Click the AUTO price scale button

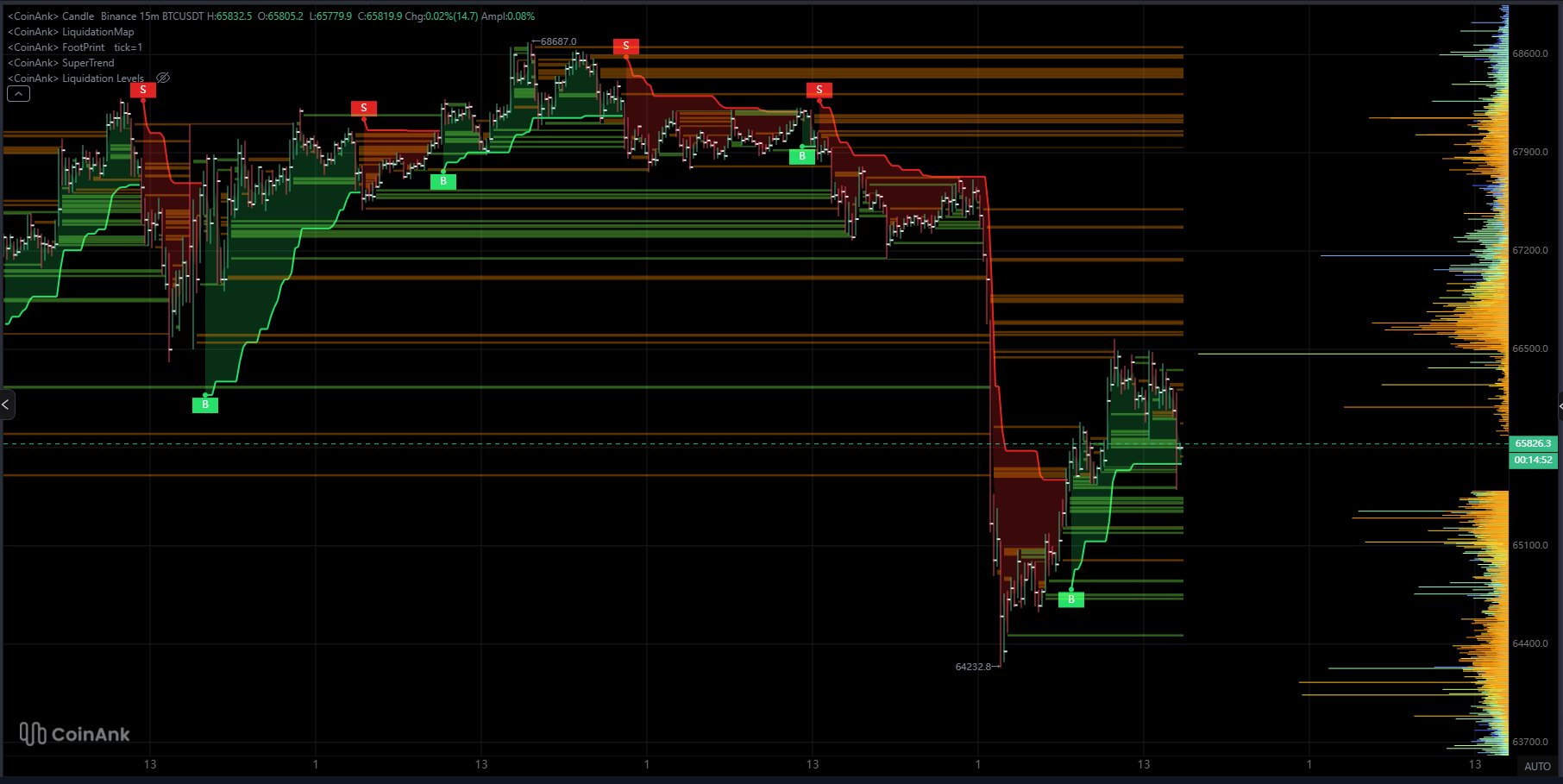coord(1536,766)
